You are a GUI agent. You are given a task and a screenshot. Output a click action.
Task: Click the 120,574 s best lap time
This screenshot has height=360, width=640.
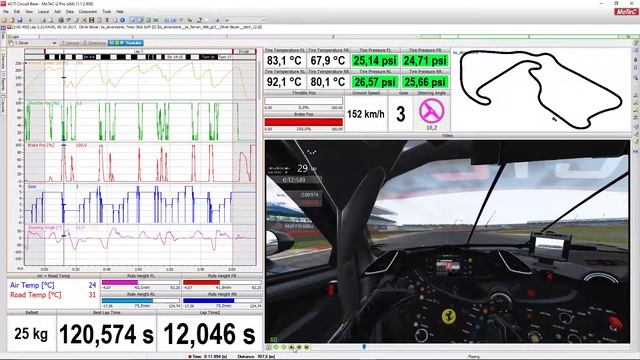click(x=107, y=334)
